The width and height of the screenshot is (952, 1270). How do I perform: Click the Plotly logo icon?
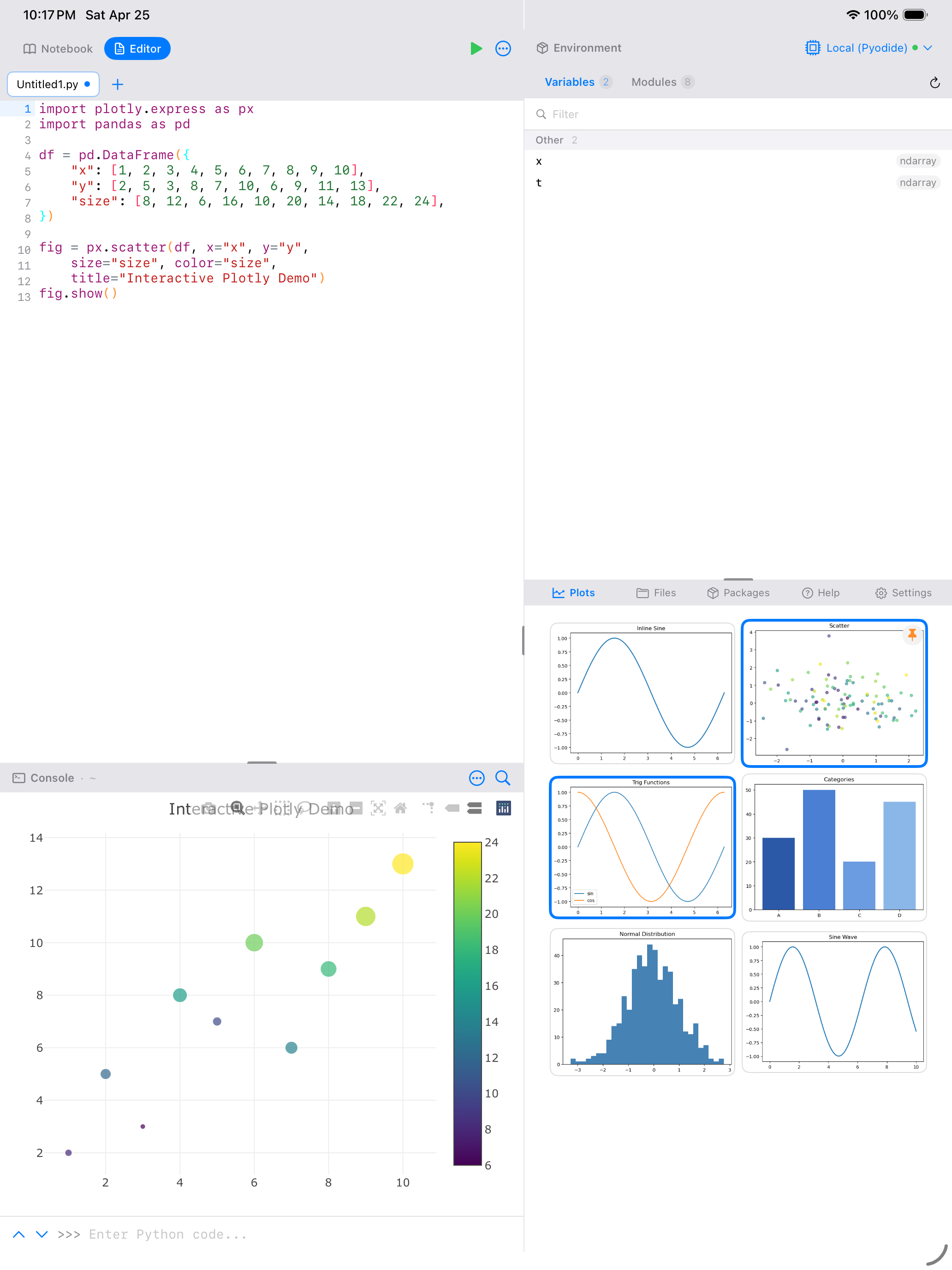pyautogui.click(x=504, y=809)
